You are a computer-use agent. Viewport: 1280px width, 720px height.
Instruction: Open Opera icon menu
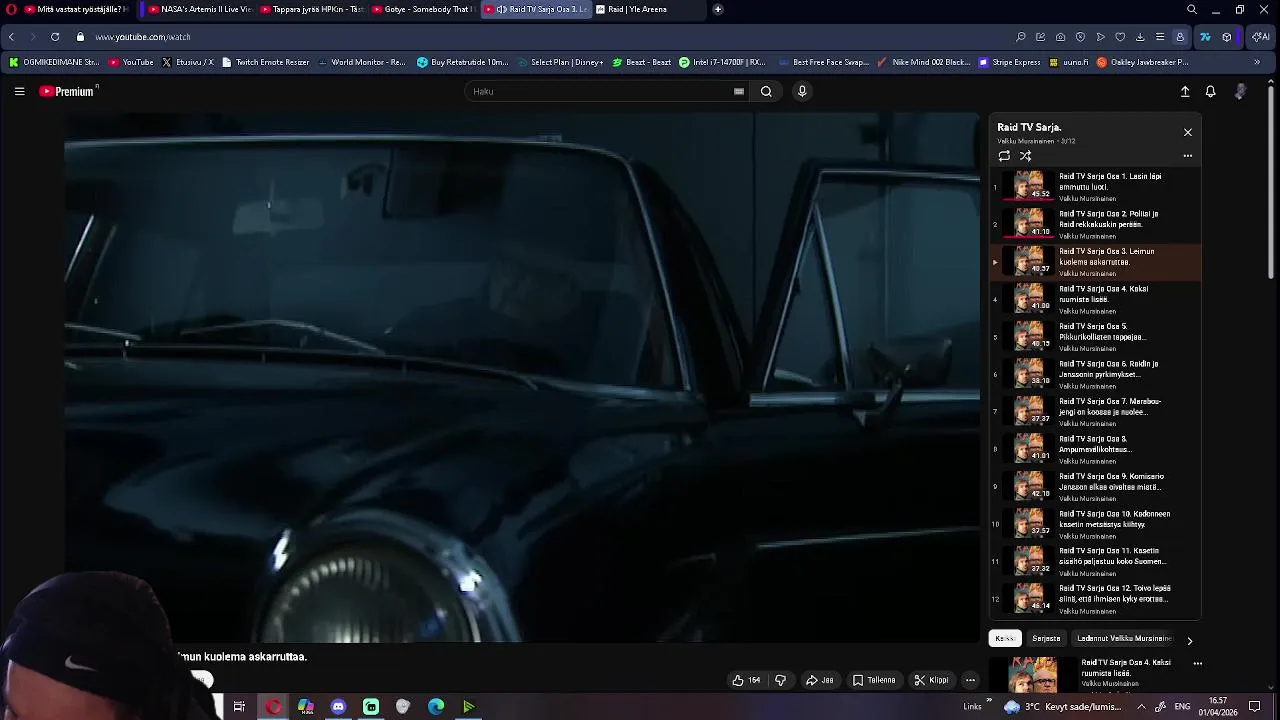click(11, 9)
